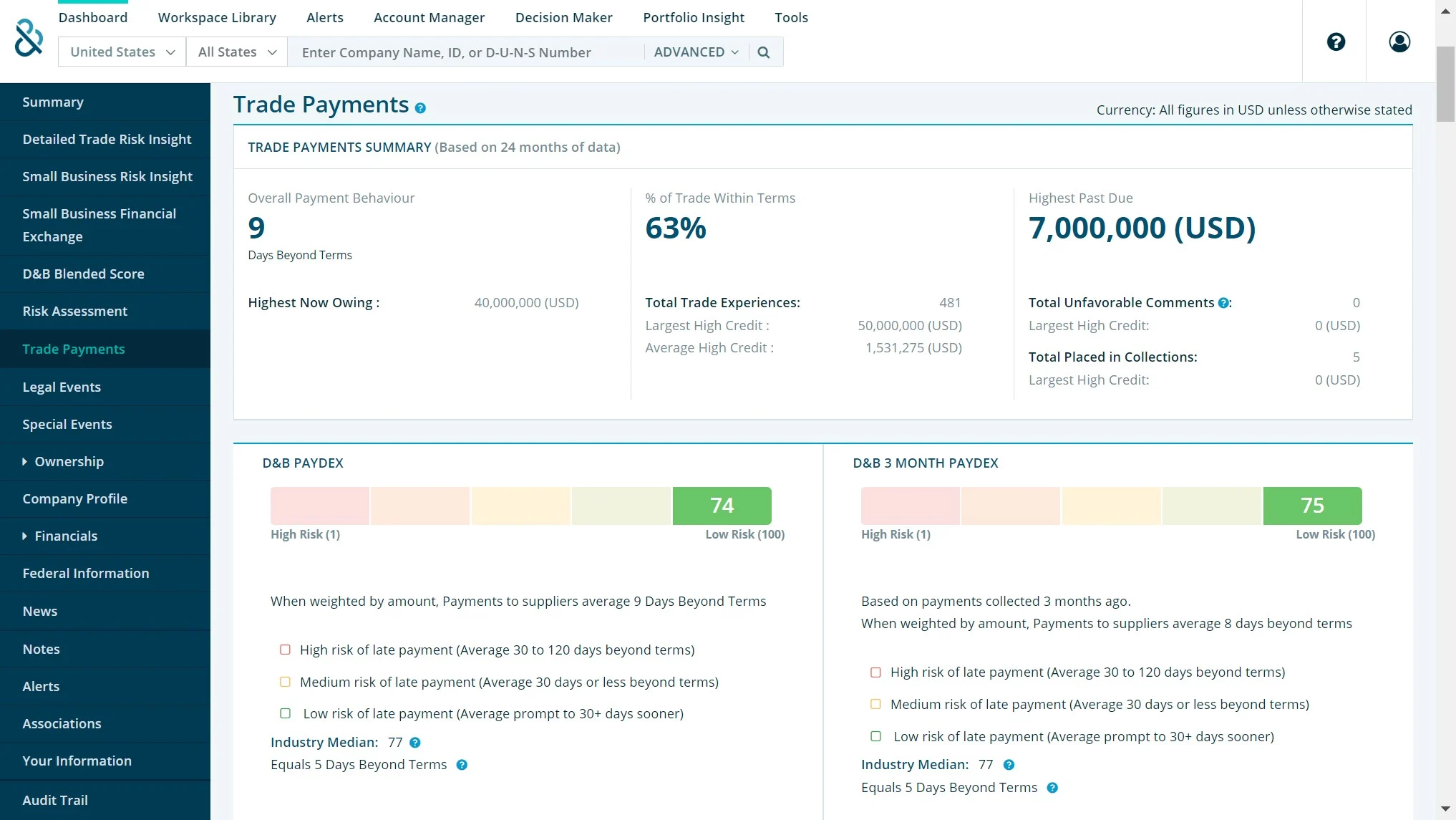
Task: Click green Low risk legend box under 3 Month PAYDEX
Action: pos(875,736)
